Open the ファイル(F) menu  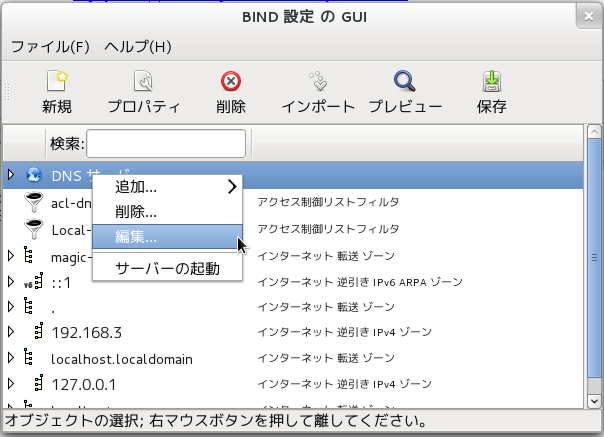click(x=50, y=47)
